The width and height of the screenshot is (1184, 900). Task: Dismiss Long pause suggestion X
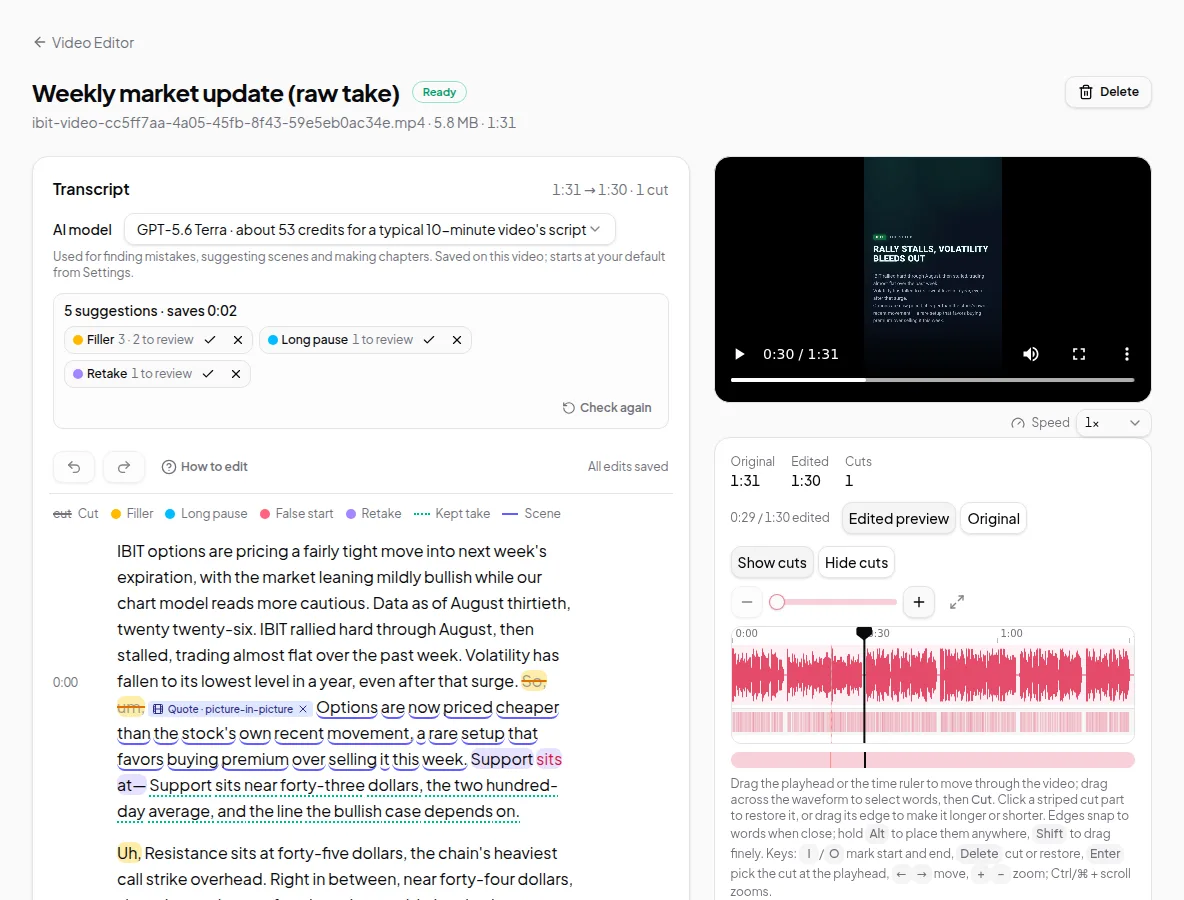(457, 340)
